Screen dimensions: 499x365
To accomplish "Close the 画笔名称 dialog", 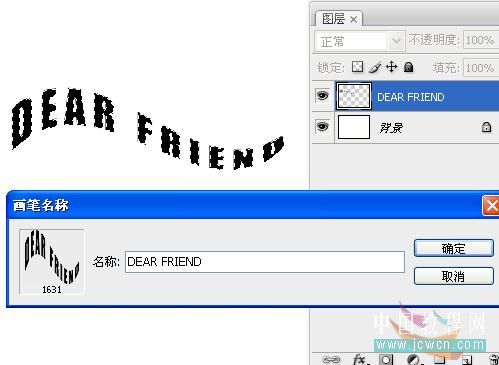I will (x=491, y=206).
